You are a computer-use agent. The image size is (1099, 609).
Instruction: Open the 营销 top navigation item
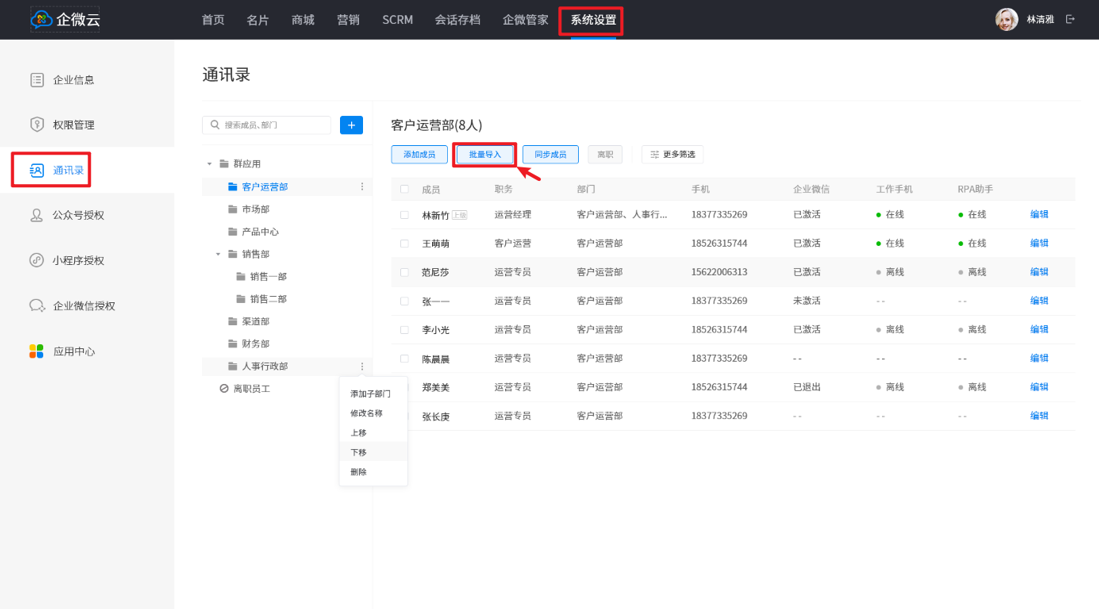pos(348,20)
